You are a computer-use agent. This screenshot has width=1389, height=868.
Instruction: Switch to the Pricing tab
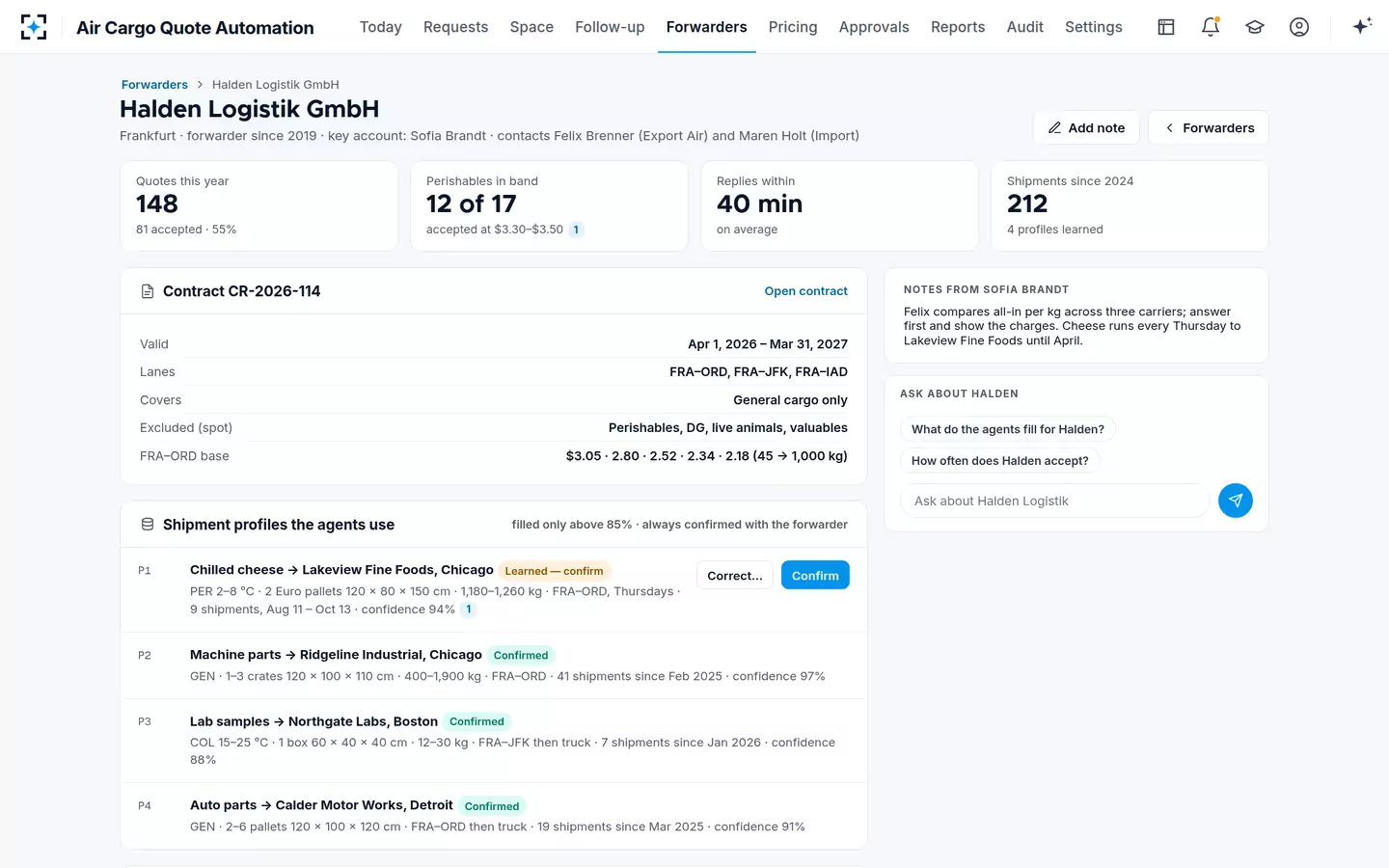(x=793, y=27)
